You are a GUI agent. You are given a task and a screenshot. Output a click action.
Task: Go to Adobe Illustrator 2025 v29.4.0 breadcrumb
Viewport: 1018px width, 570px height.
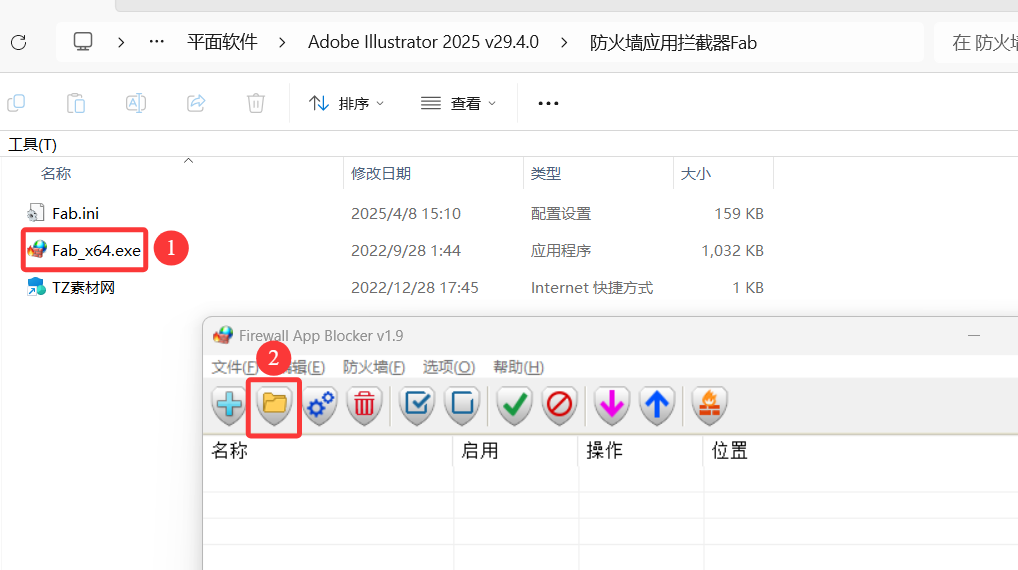[423, 43]
